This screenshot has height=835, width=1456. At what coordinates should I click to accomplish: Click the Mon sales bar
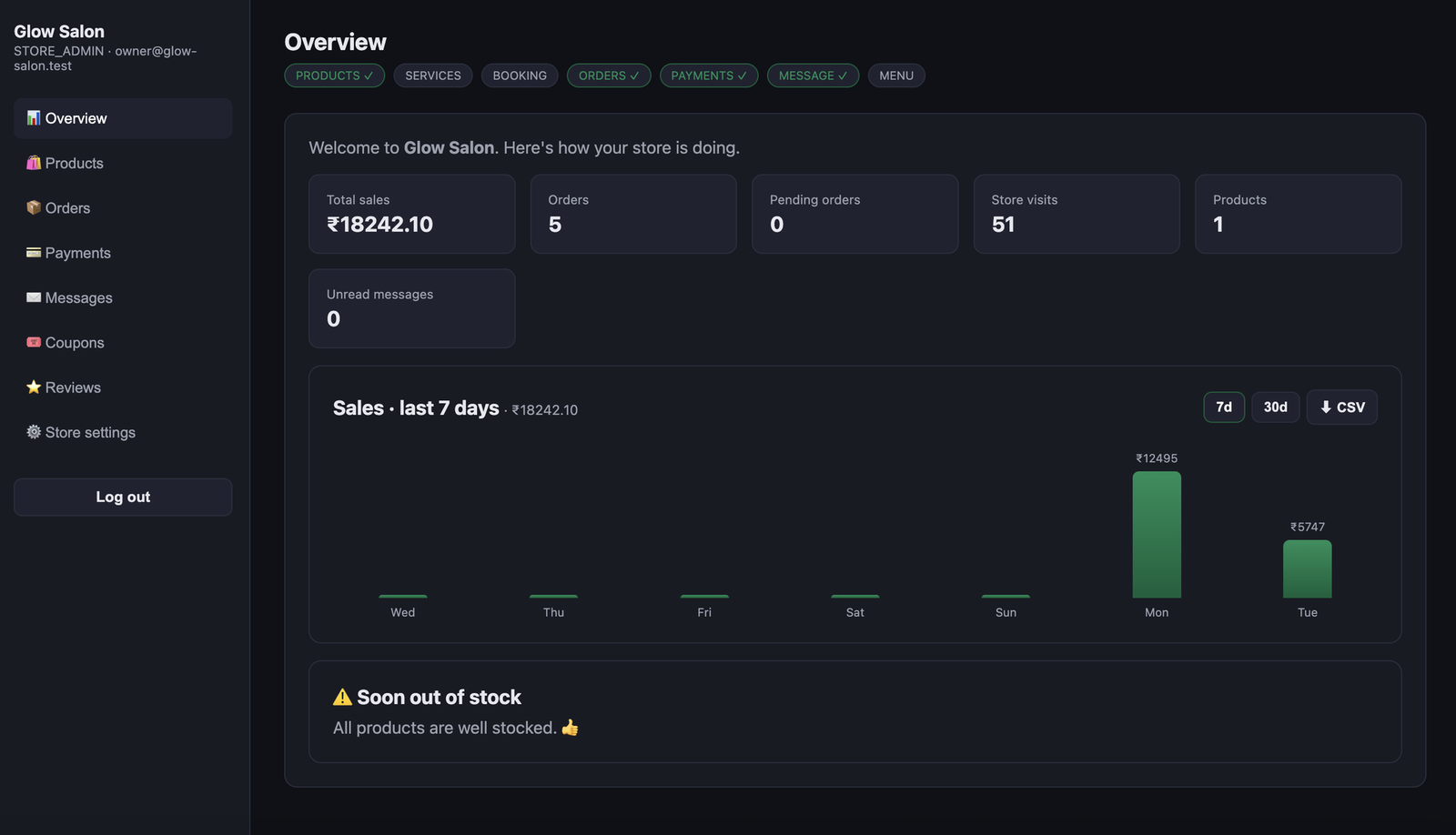tap(1157, 535)
